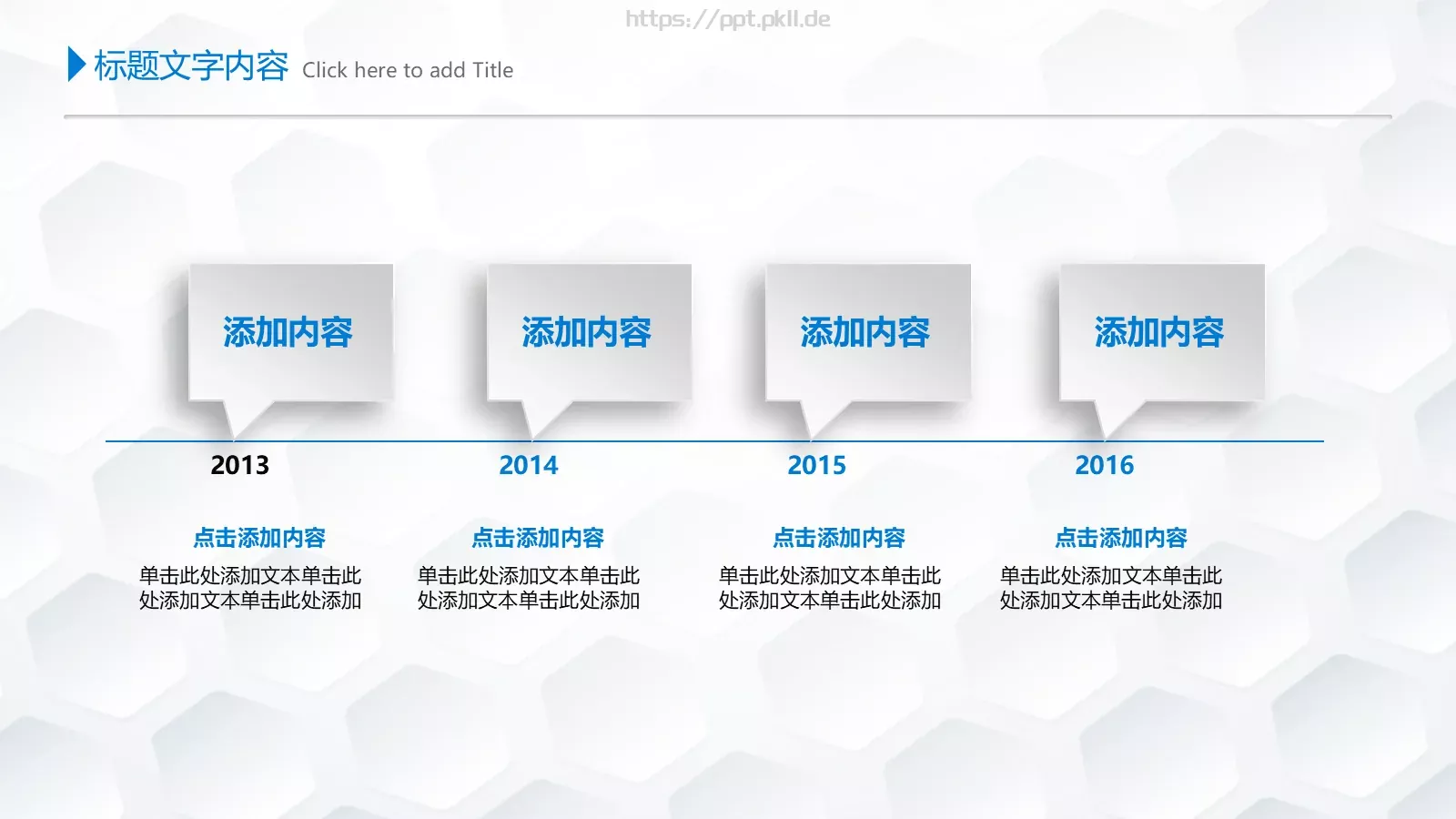The height and width of the screenshot is (819, 1456).
Task: Select the body text paragraph under 2015
Action: pos(830,588)
